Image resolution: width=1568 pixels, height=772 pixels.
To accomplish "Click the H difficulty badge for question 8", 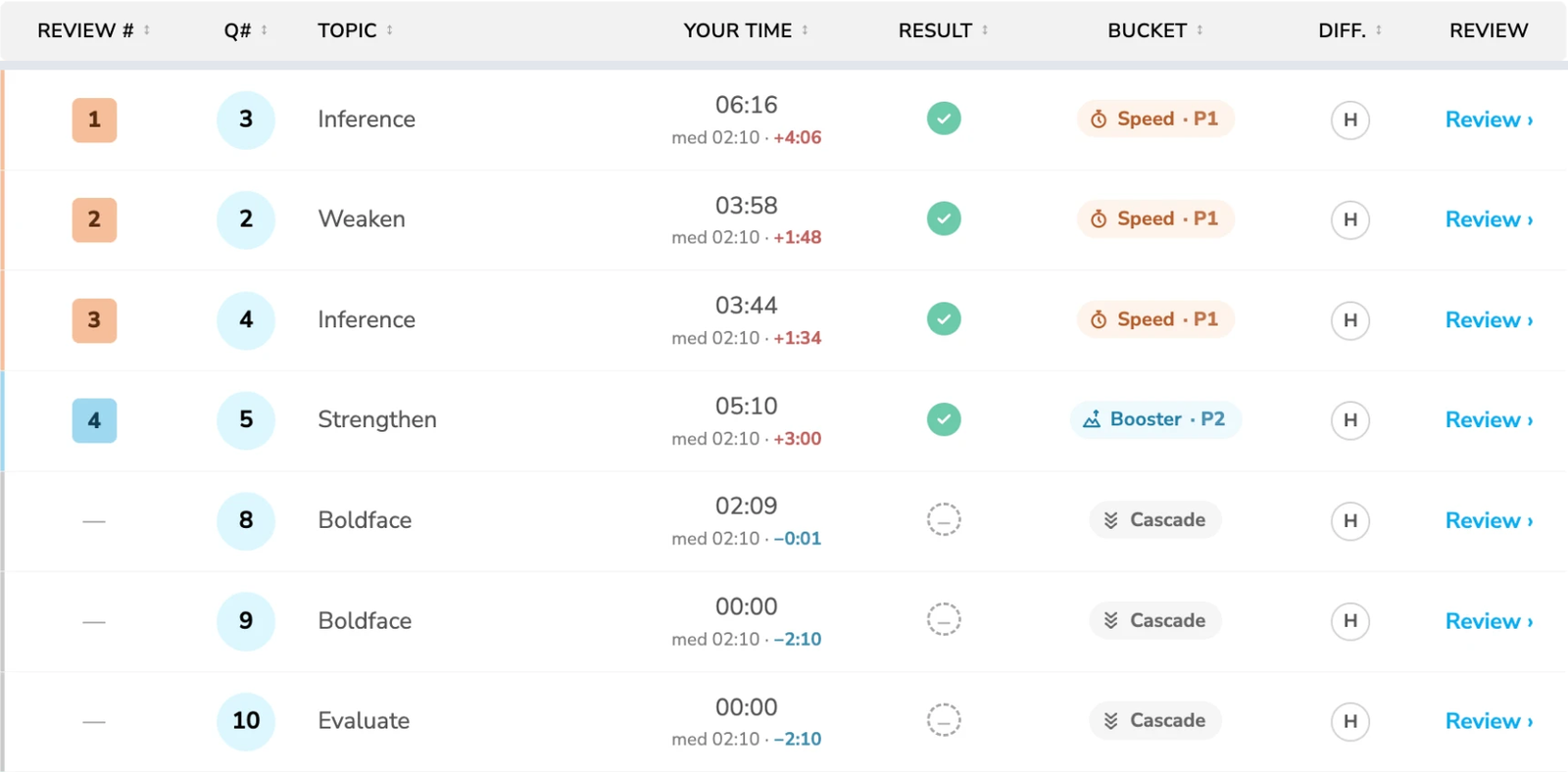I will click(x=1349, y=520).
